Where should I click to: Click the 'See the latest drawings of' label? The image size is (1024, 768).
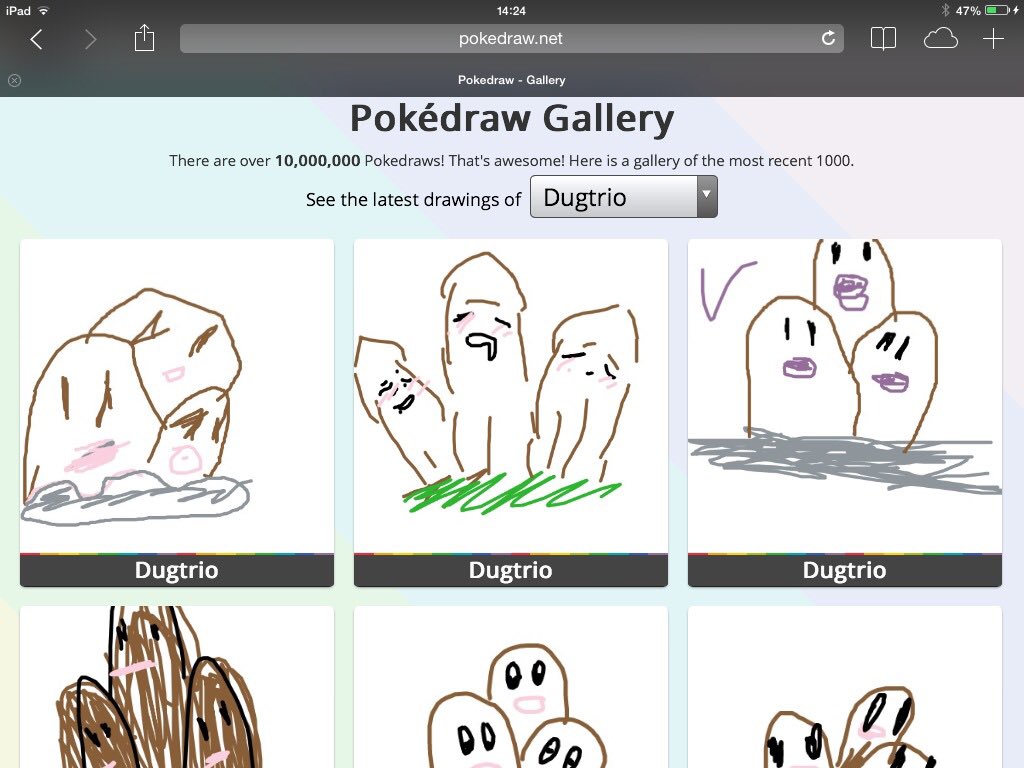(x=413, y=199)
